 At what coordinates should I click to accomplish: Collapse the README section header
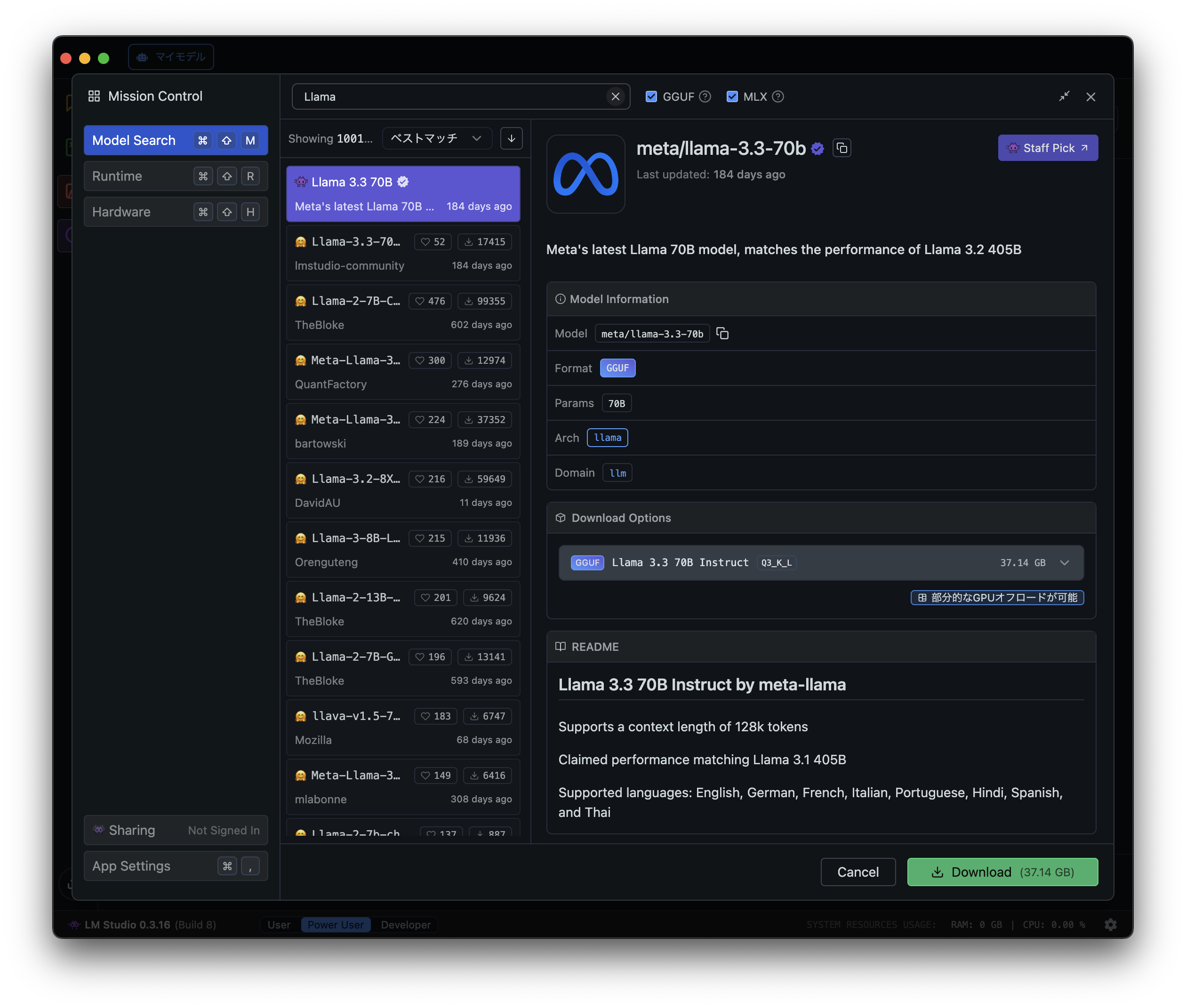click(595, 647)
